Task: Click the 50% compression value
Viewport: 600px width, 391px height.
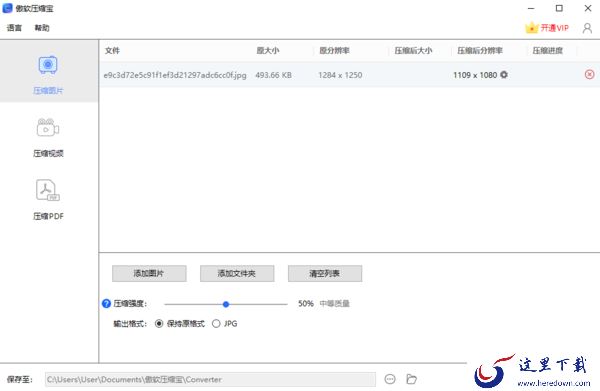Action: pos(306,303)
